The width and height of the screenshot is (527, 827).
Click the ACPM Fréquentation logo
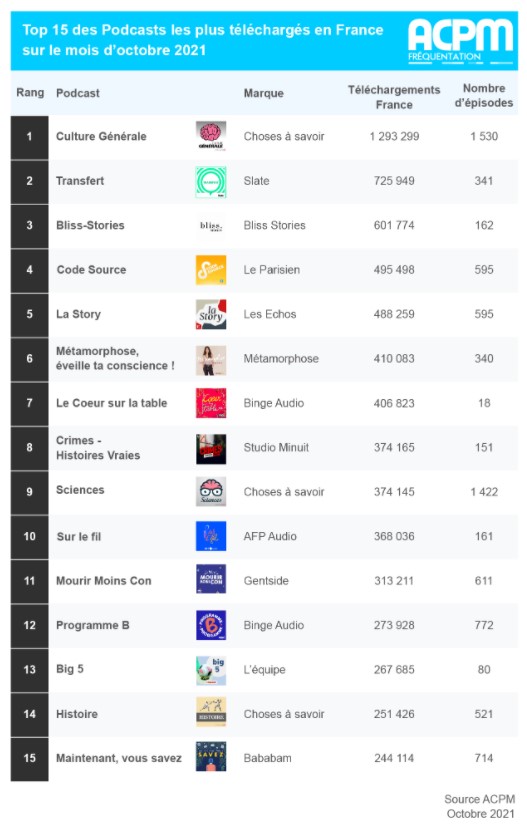click(x=461, y=41)
